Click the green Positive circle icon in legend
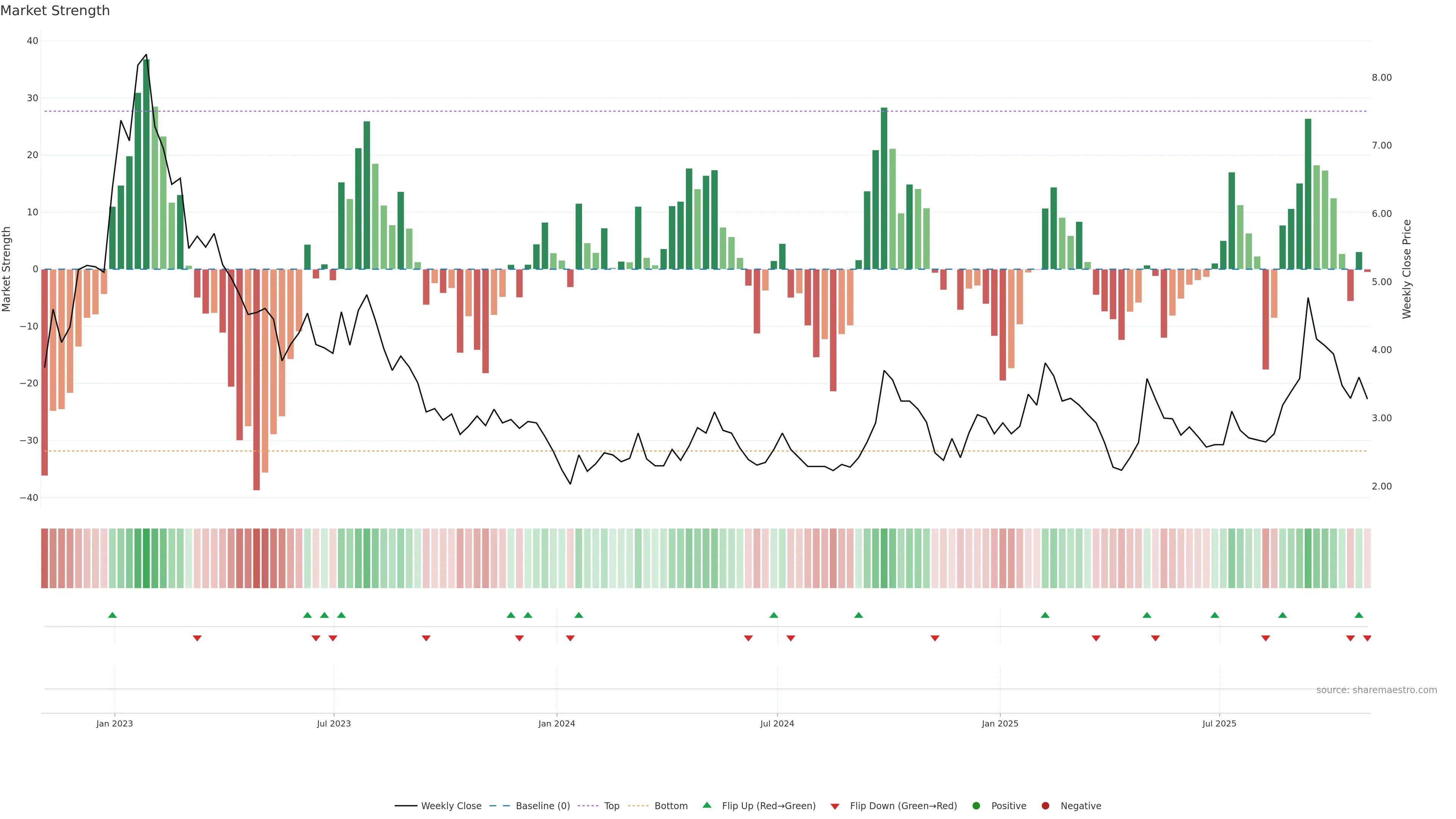 coord(976,806)
